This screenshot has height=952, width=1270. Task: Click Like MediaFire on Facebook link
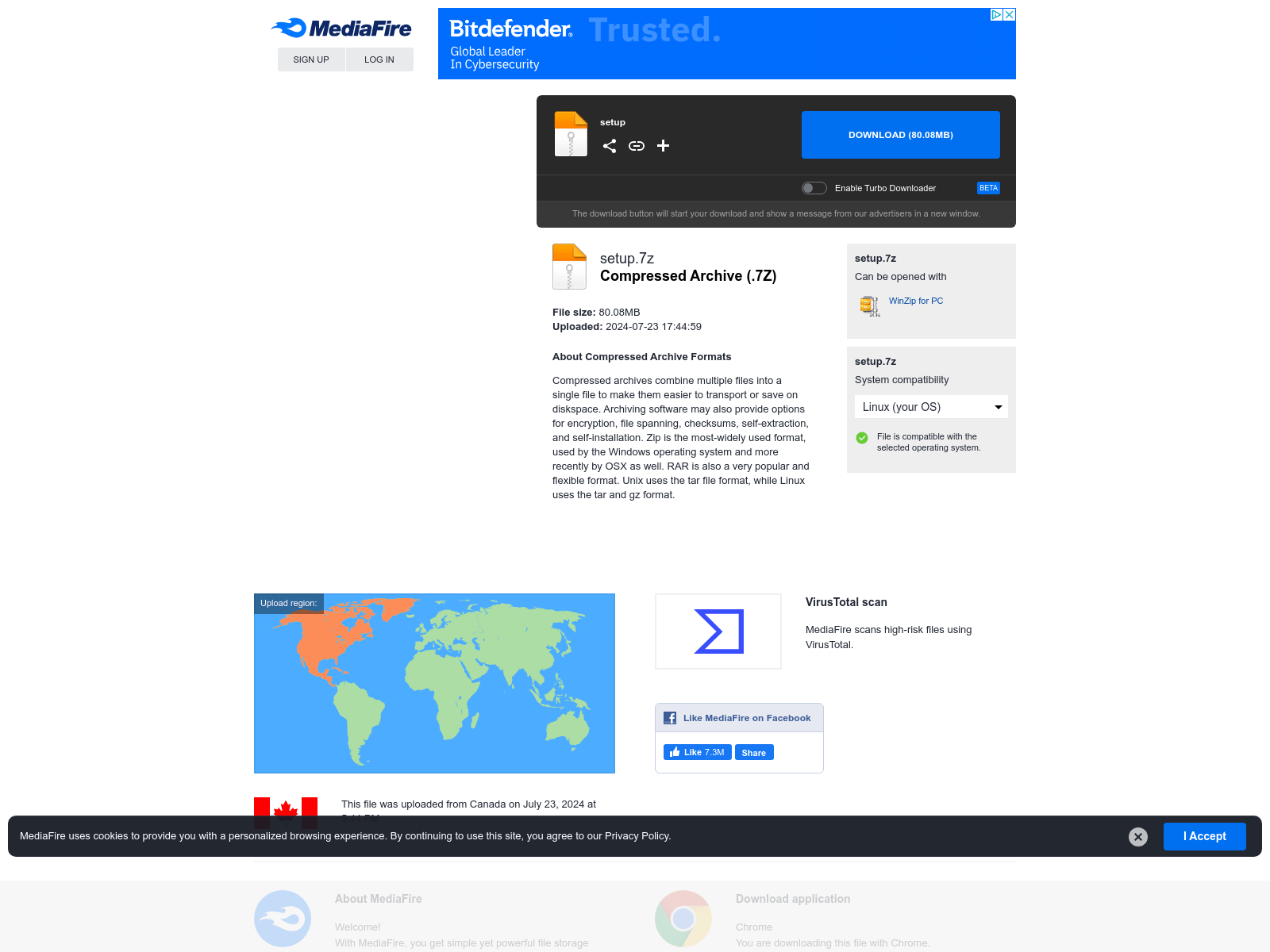pyautogui.click(x=747, y=718)
